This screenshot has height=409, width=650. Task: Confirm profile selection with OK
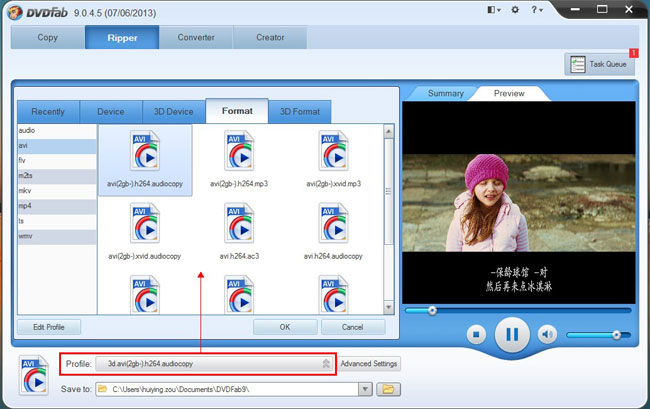click(x=285, y=327)
